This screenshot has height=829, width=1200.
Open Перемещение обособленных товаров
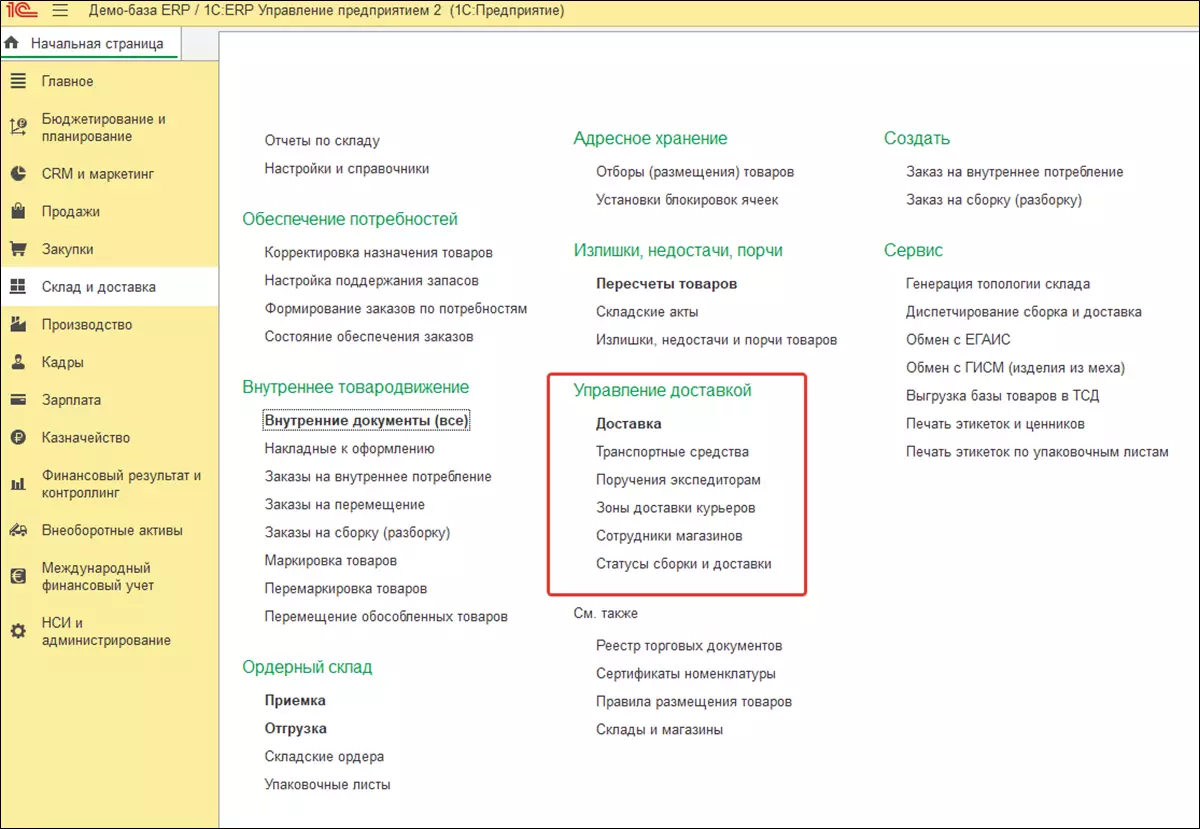point(386,617)
